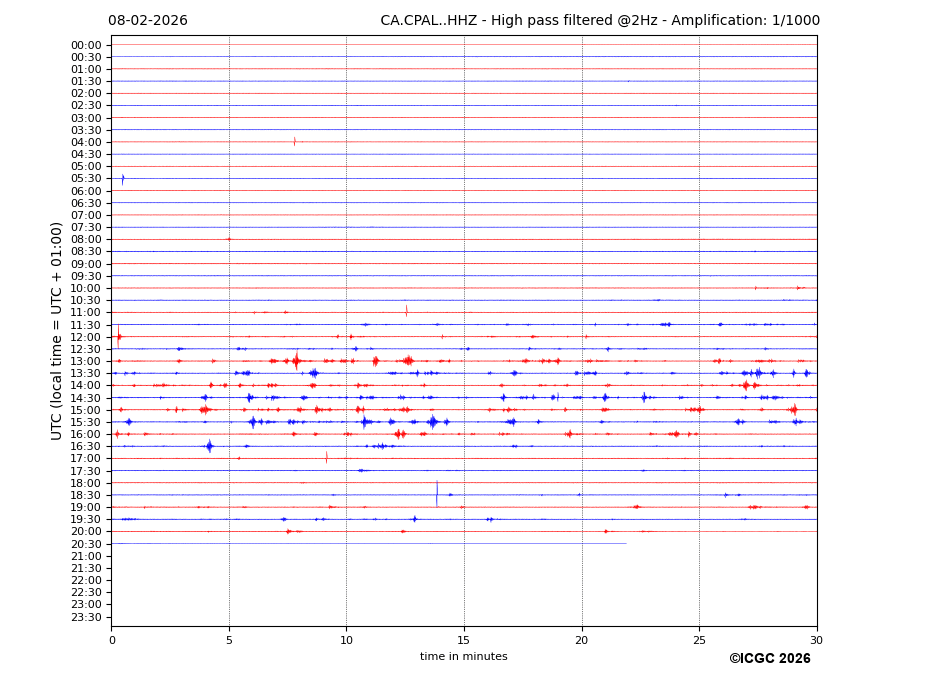Viewport: 927px width, 696px height.
Task: Select the 'time in minutes' axis label
Action: [463, 657]
